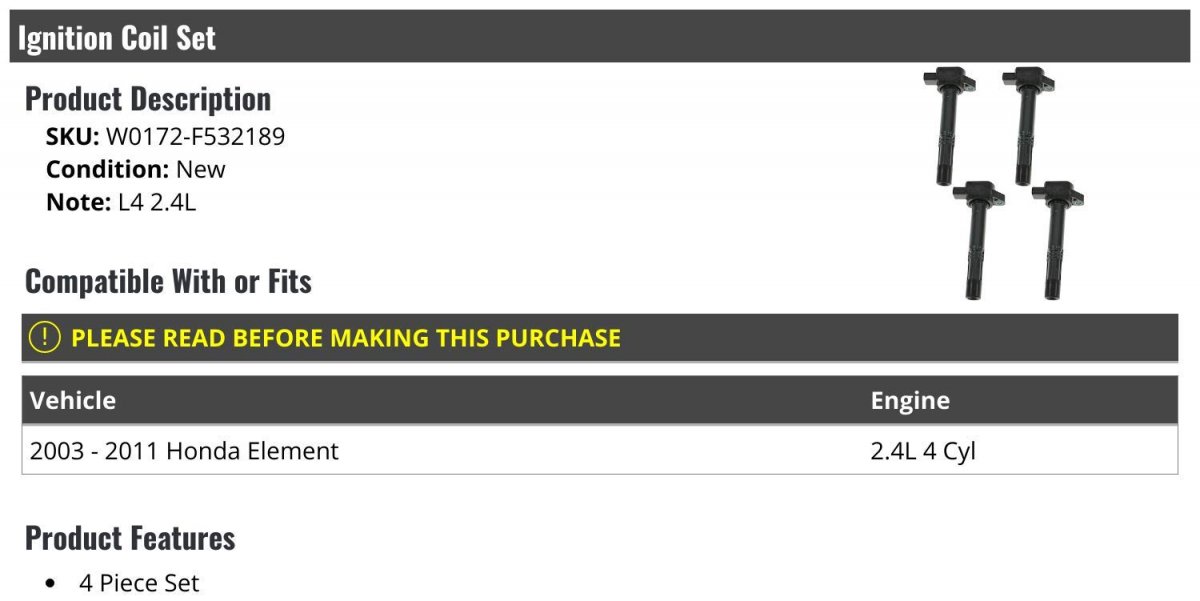Click the 2.4L 4 Cyl engine cell
Screen dimensions: 1200x601
pos(923,451)
